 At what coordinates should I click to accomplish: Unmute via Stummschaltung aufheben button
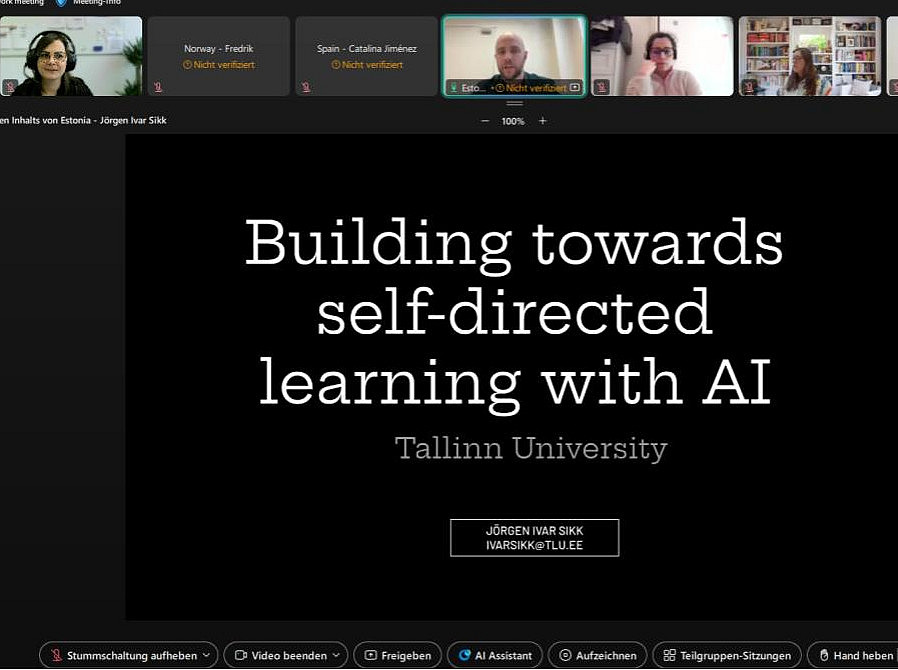point(124,655)
